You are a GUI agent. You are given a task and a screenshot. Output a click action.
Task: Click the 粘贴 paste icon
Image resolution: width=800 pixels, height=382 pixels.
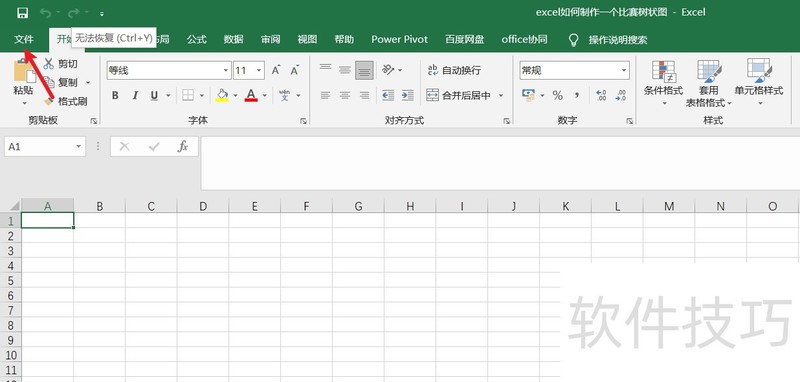(23, 71)
